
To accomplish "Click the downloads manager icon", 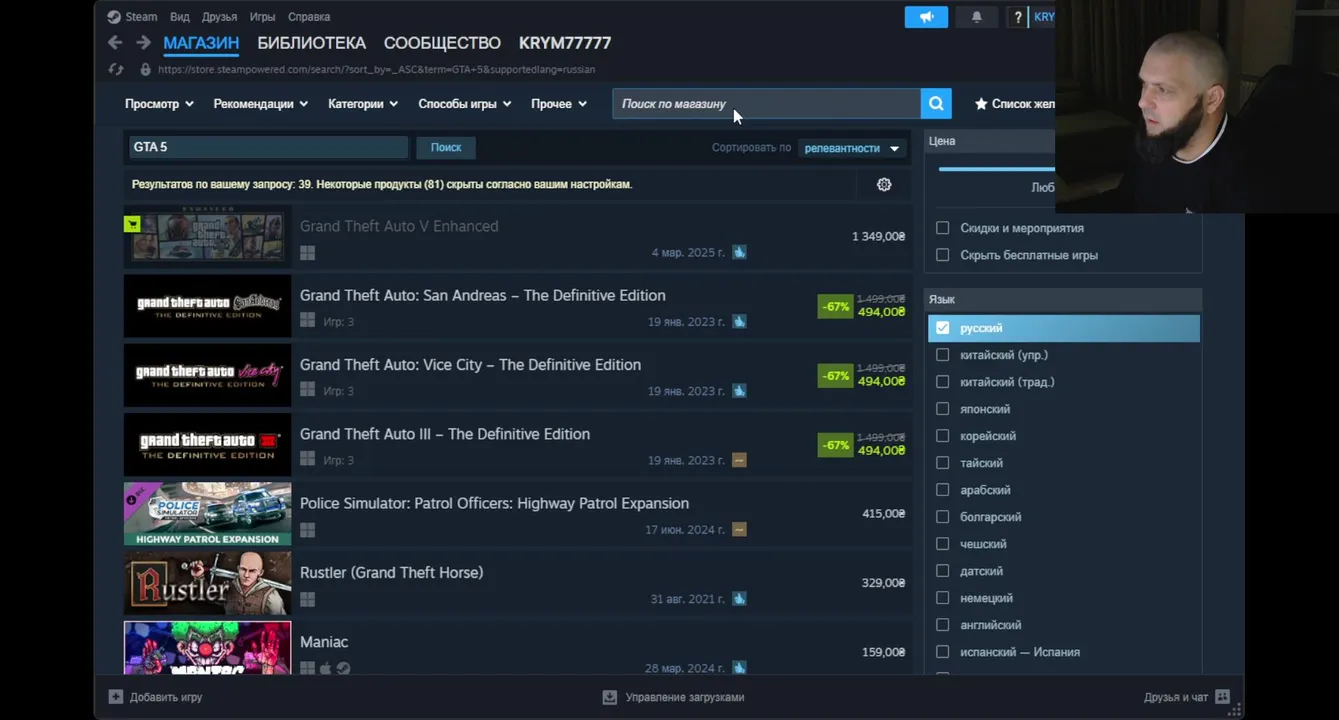I will pos(610,697).
